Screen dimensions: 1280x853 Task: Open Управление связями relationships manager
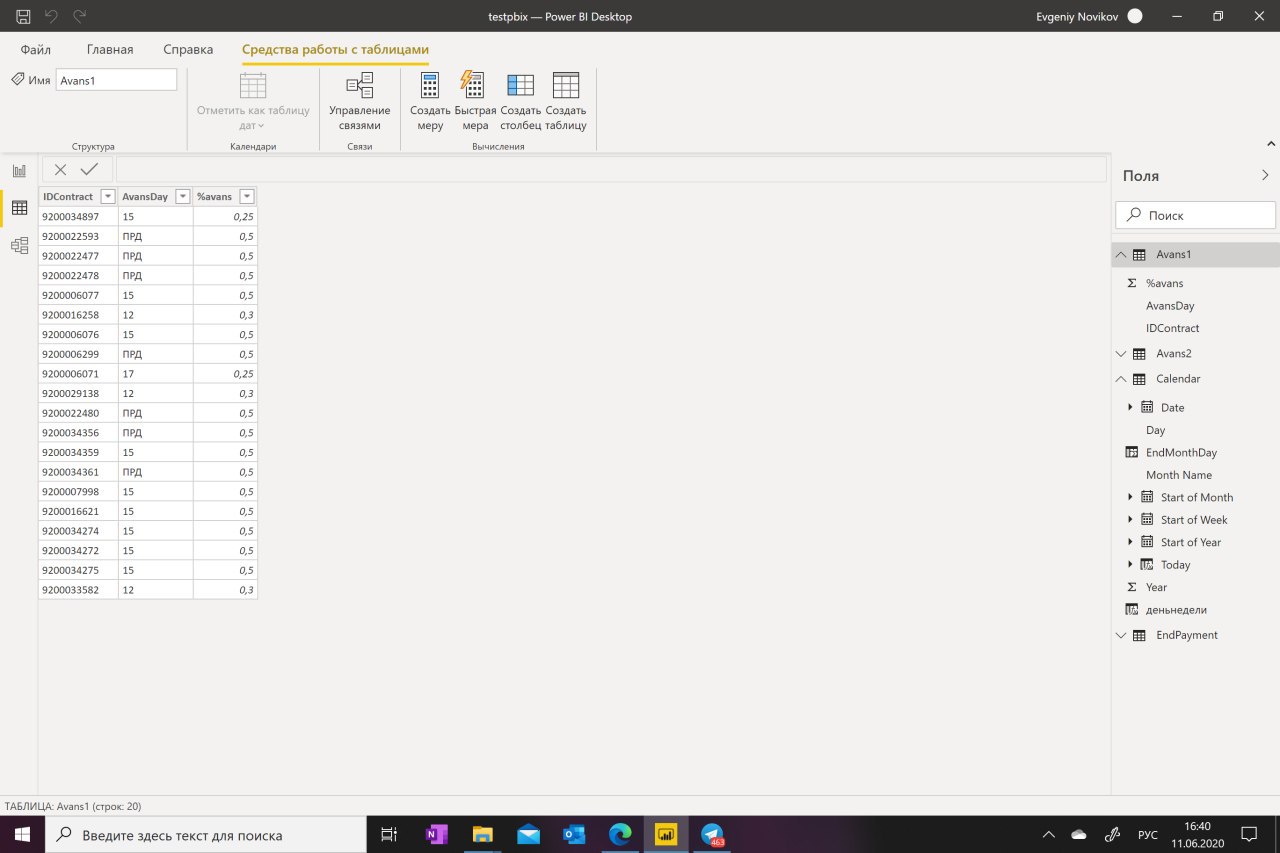(360, 102)
